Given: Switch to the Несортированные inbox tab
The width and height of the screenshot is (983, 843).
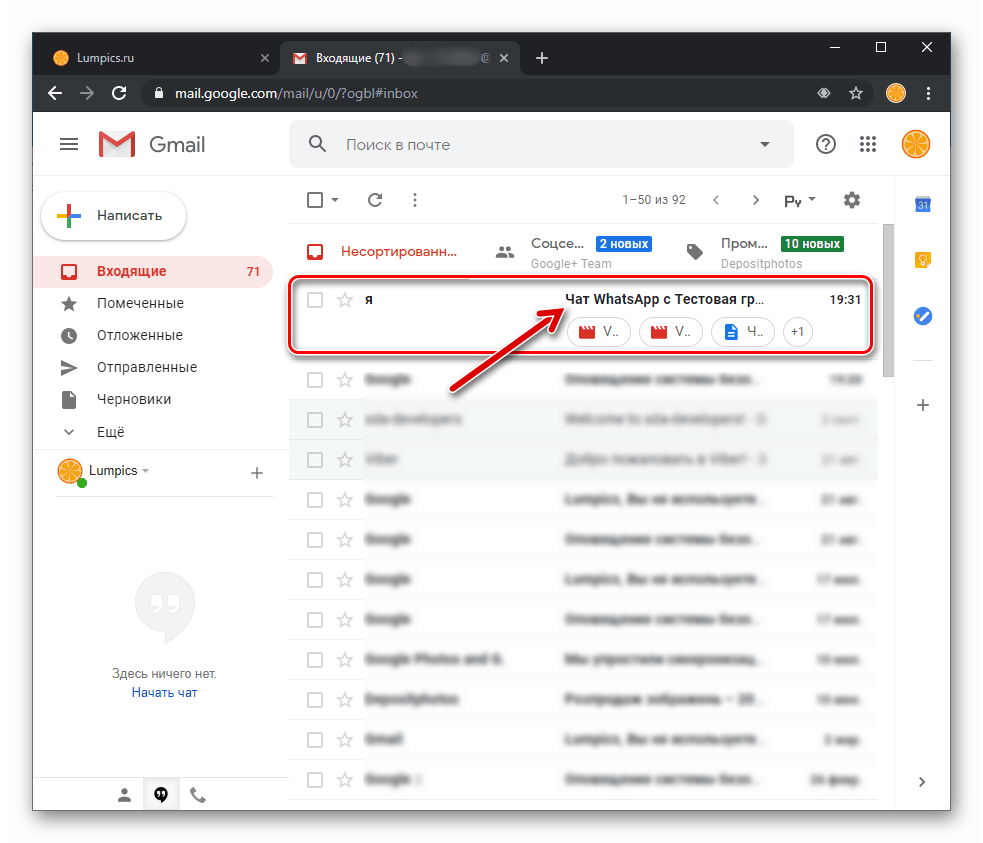Looking at the screenshot, I should tap(382, 252).
